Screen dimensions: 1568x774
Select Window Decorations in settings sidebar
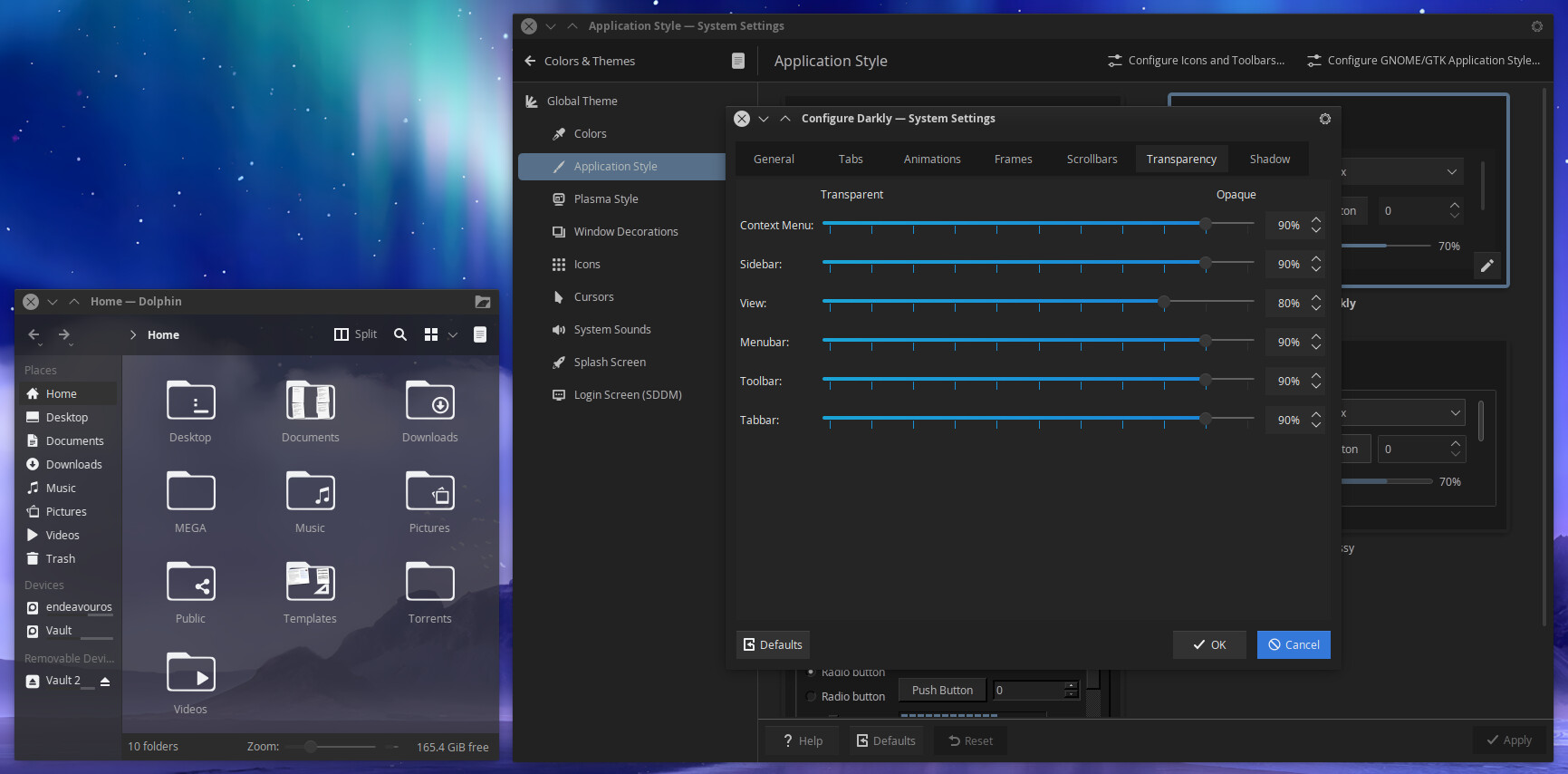(x=625, y=232)
